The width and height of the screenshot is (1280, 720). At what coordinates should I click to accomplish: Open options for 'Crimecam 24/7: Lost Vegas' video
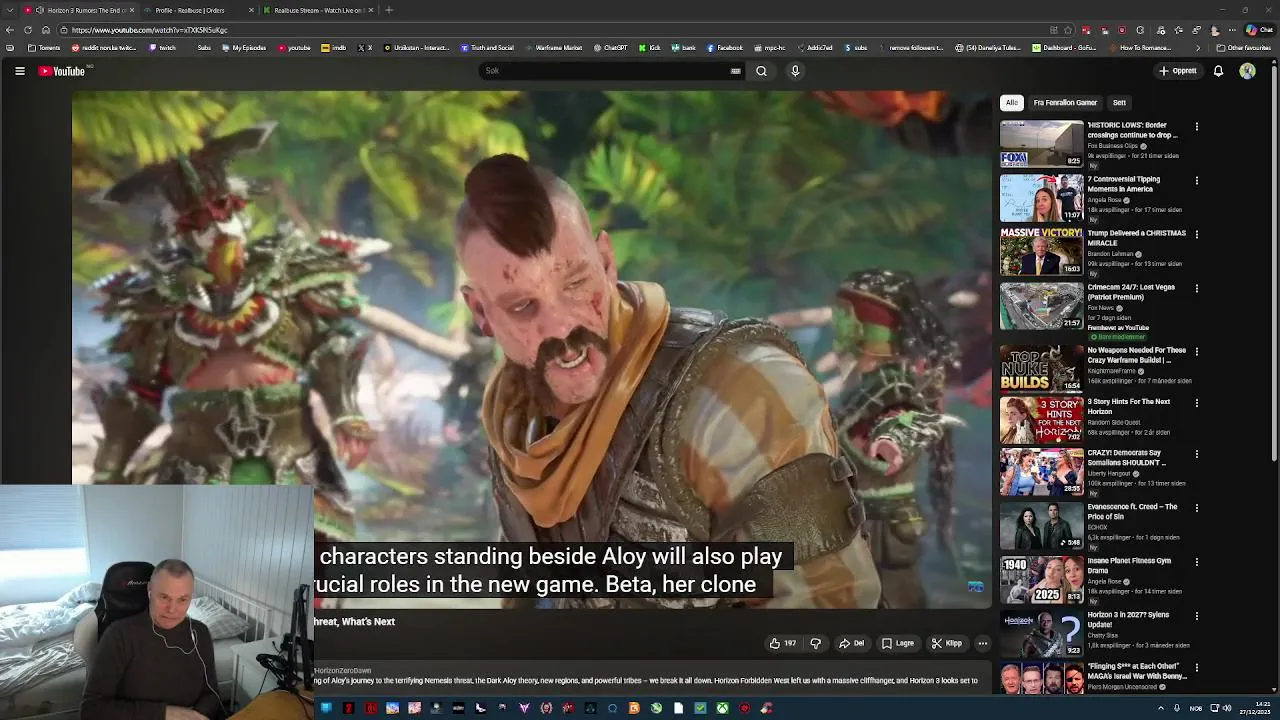click(x=1196, y=289)
